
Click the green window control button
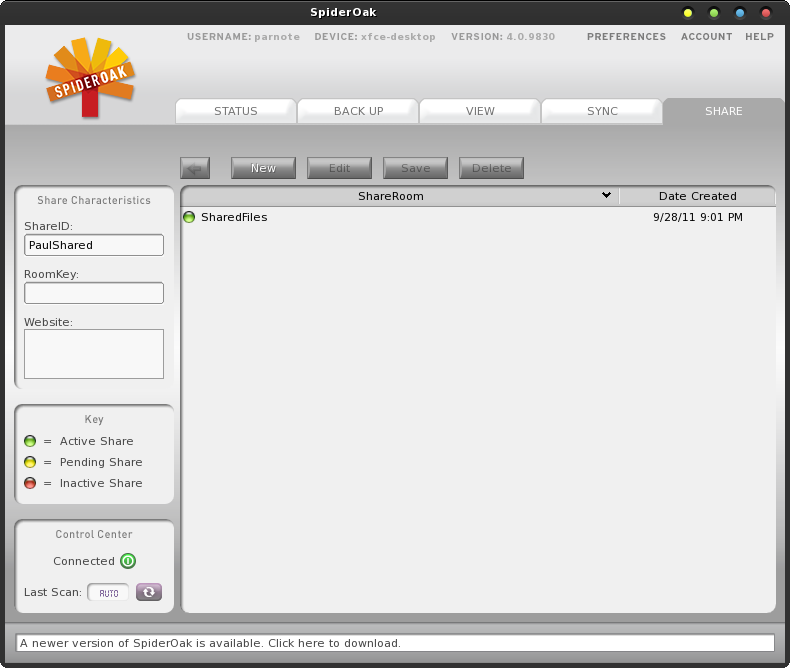714,13
